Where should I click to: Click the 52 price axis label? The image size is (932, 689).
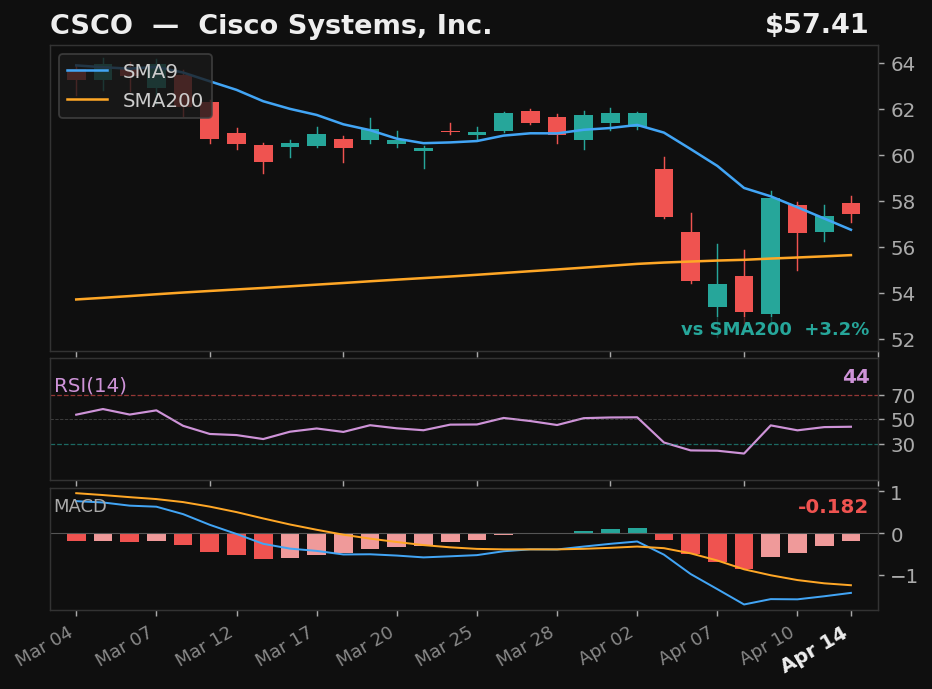pos(902,339)
